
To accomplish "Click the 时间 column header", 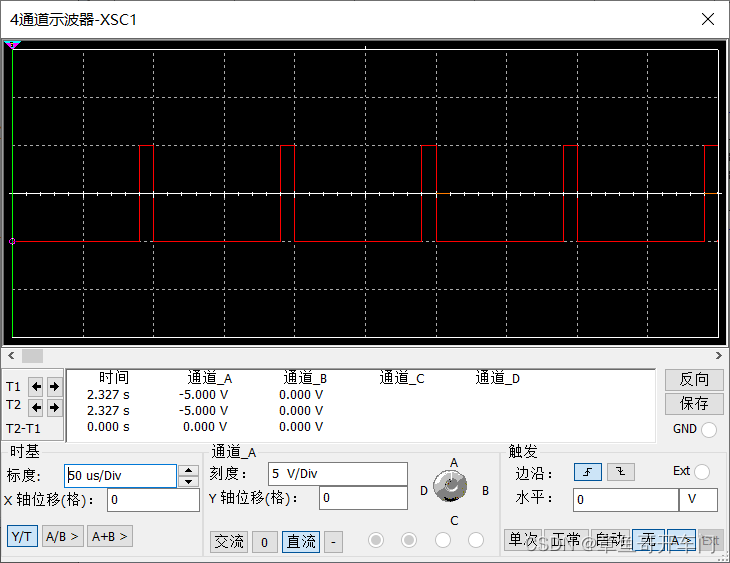I will tap(114, 378).
